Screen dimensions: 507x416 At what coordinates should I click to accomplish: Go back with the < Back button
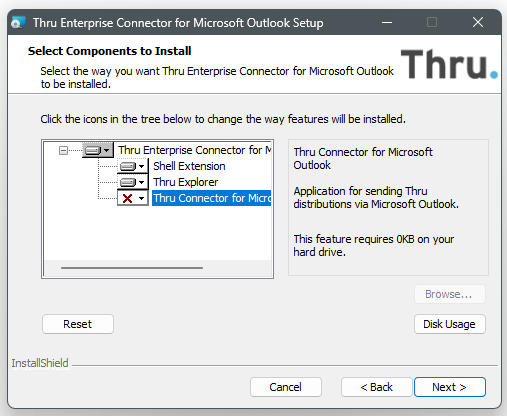coord(377,387)
